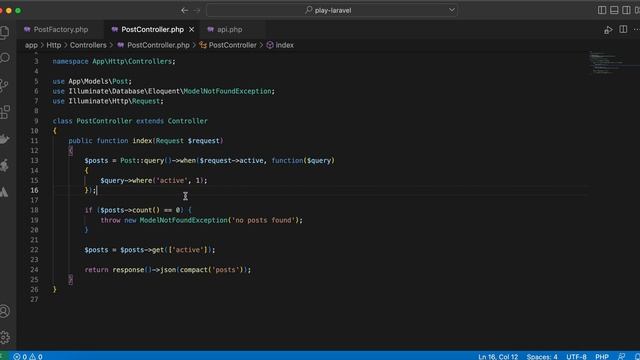Open the Docker view in activity bar
The height and width of the screenshot is (360, 640).
tap(4, 139)
